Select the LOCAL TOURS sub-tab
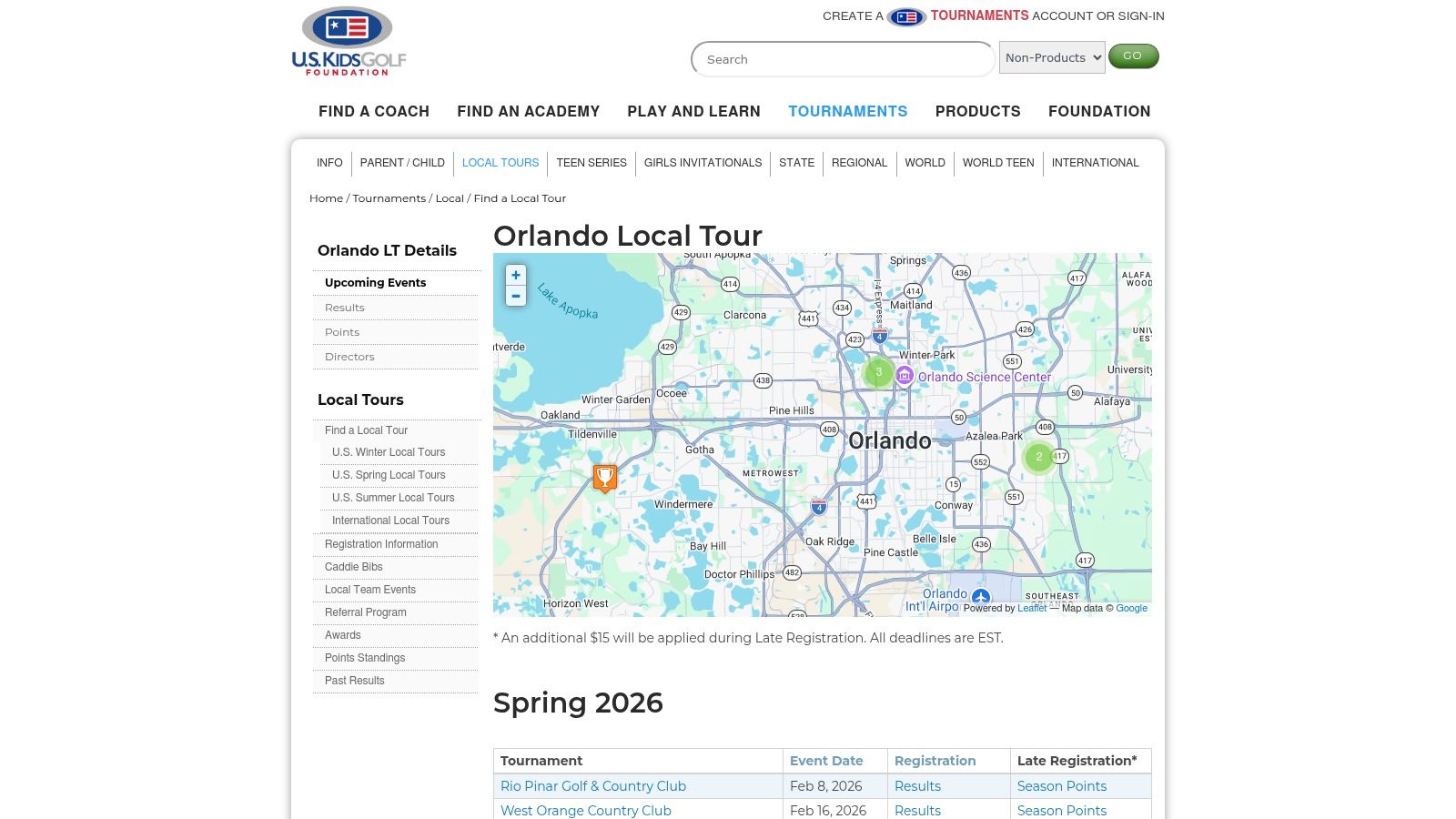Image resolution: width=1456 pixels, height=819 pixels. coord(500,163)
